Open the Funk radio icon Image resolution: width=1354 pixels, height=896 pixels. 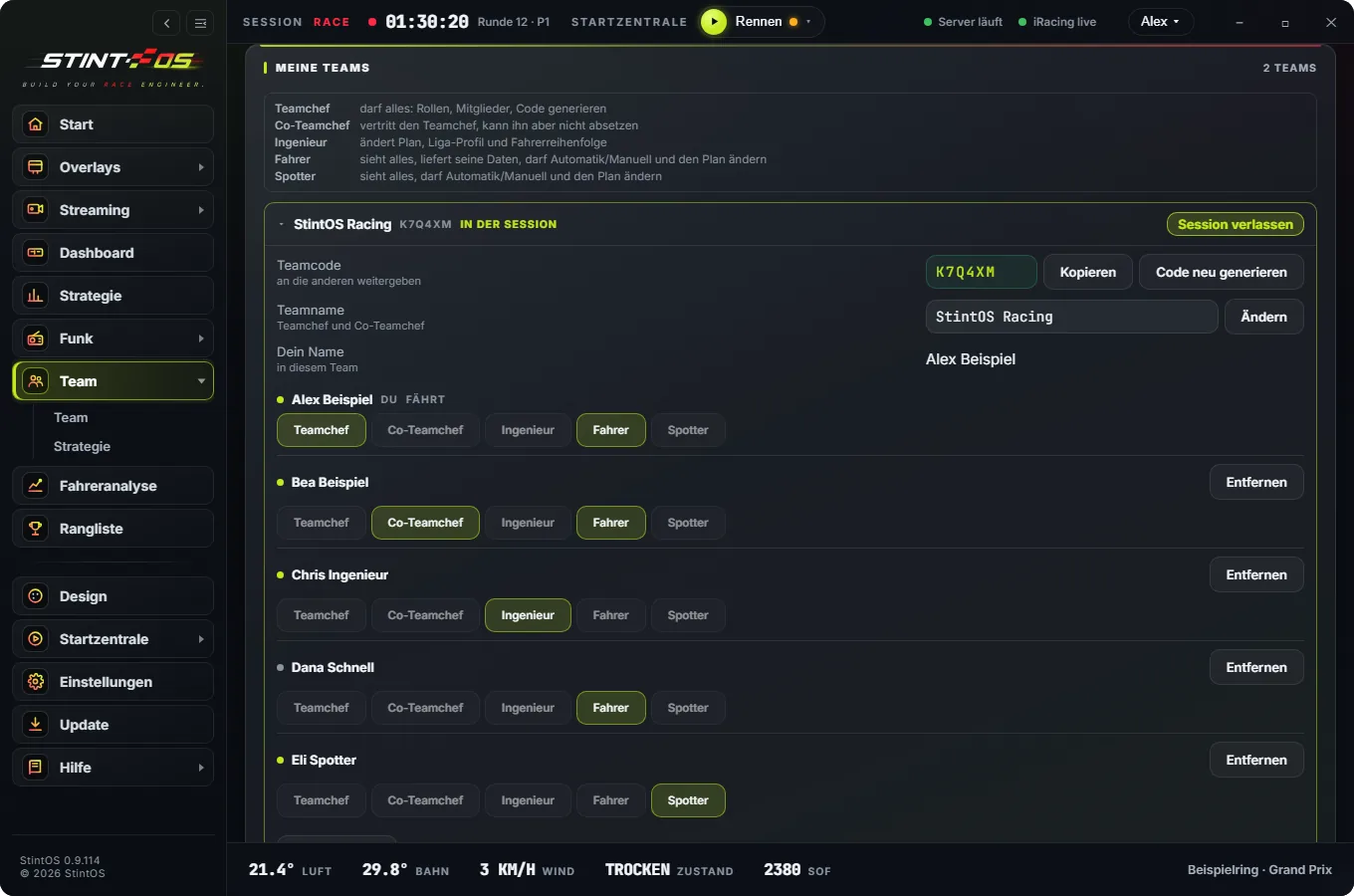pos(36,338)
